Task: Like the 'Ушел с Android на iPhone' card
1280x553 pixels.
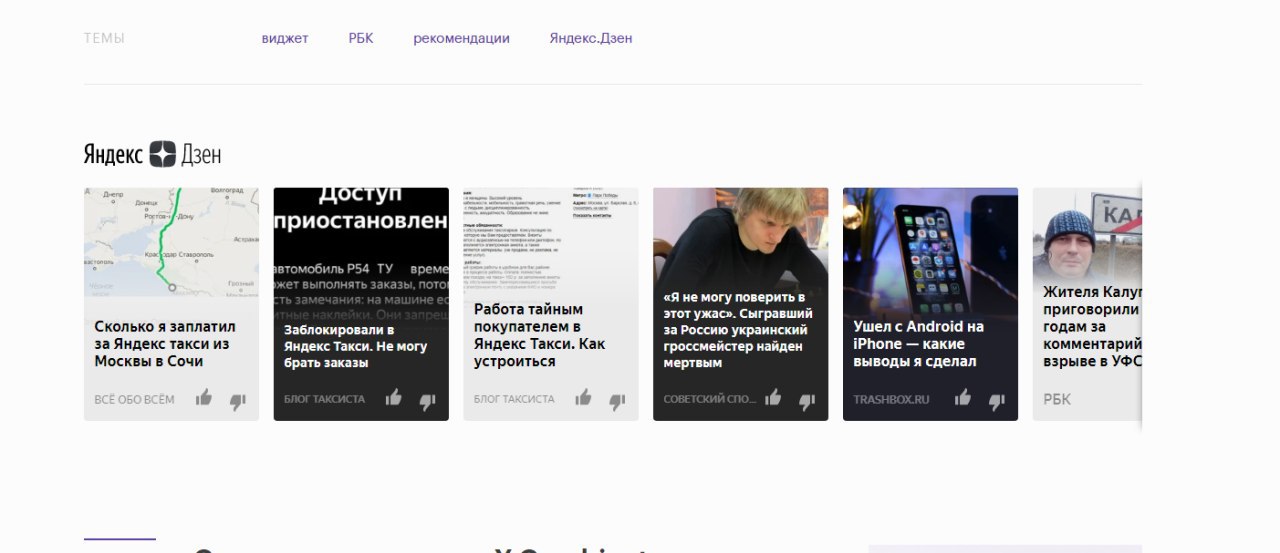Action: coord(963,398)
